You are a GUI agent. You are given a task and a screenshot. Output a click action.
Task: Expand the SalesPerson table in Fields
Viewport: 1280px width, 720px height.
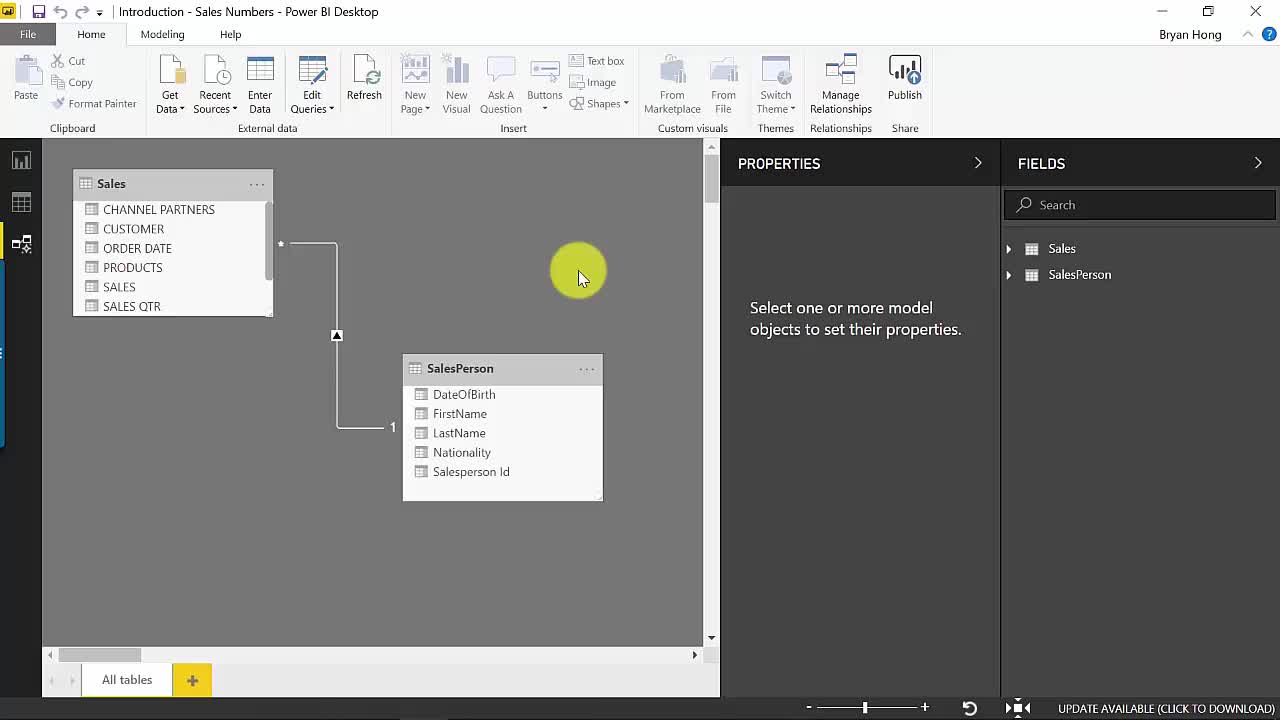[1008, 275]
